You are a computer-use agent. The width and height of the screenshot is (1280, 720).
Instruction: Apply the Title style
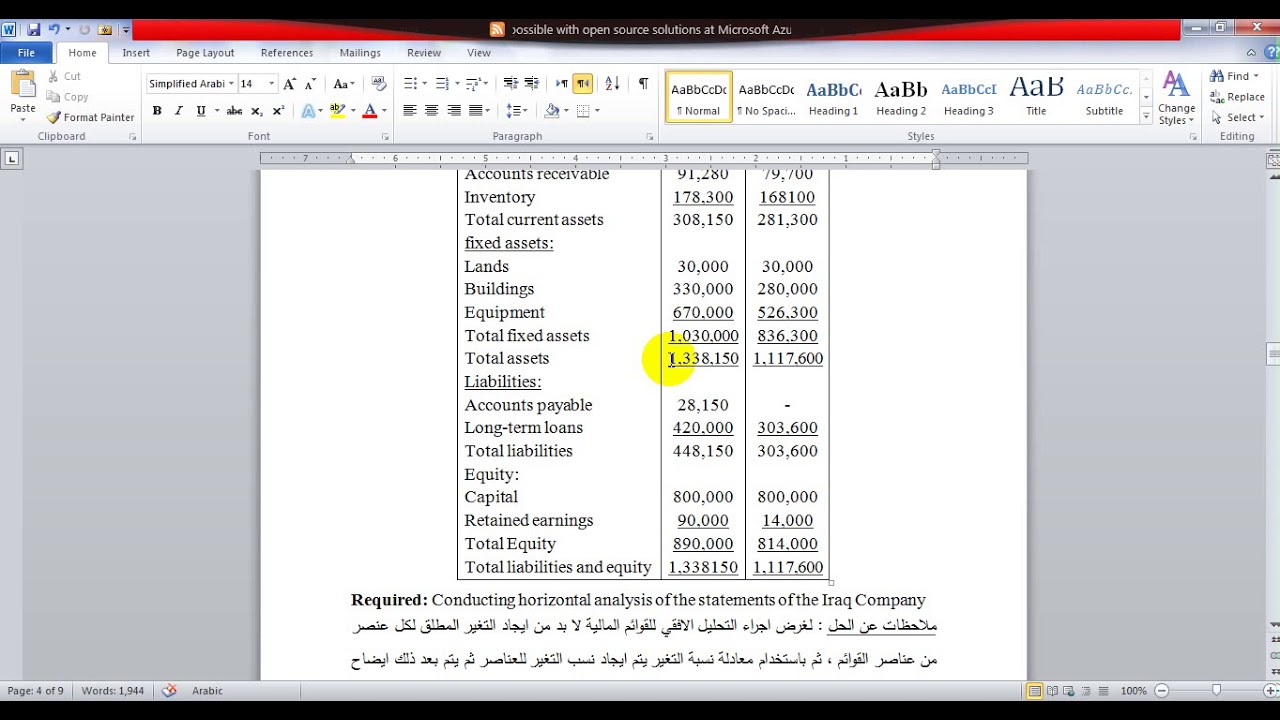(1036, 97)
